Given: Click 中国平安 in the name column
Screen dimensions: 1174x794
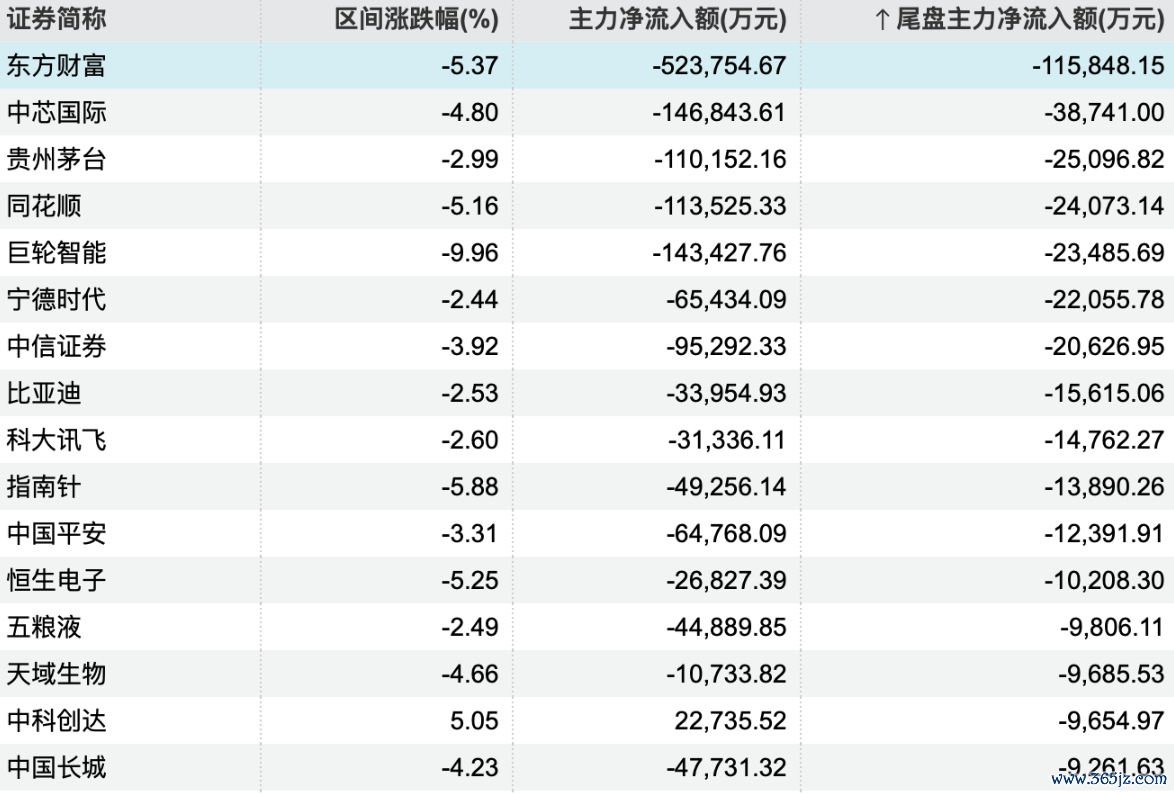Looking at the screenshot, I should [57, 533].
